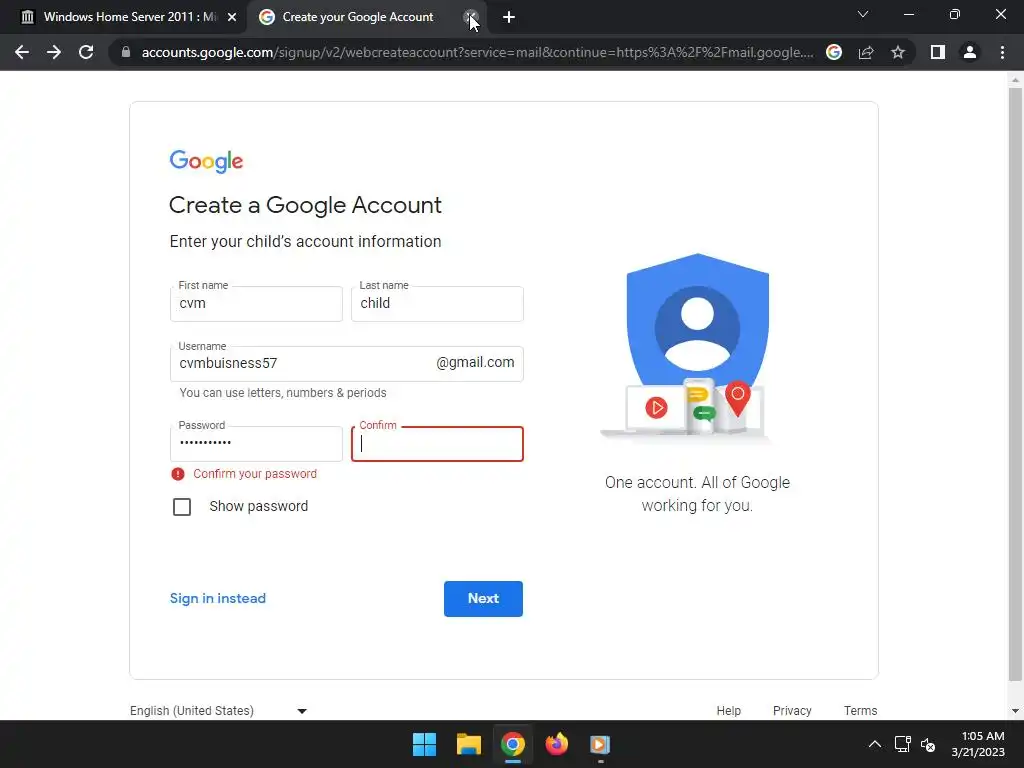Restore down the Chrome window
Viewport: 1024px width, 768px height.
955,14
